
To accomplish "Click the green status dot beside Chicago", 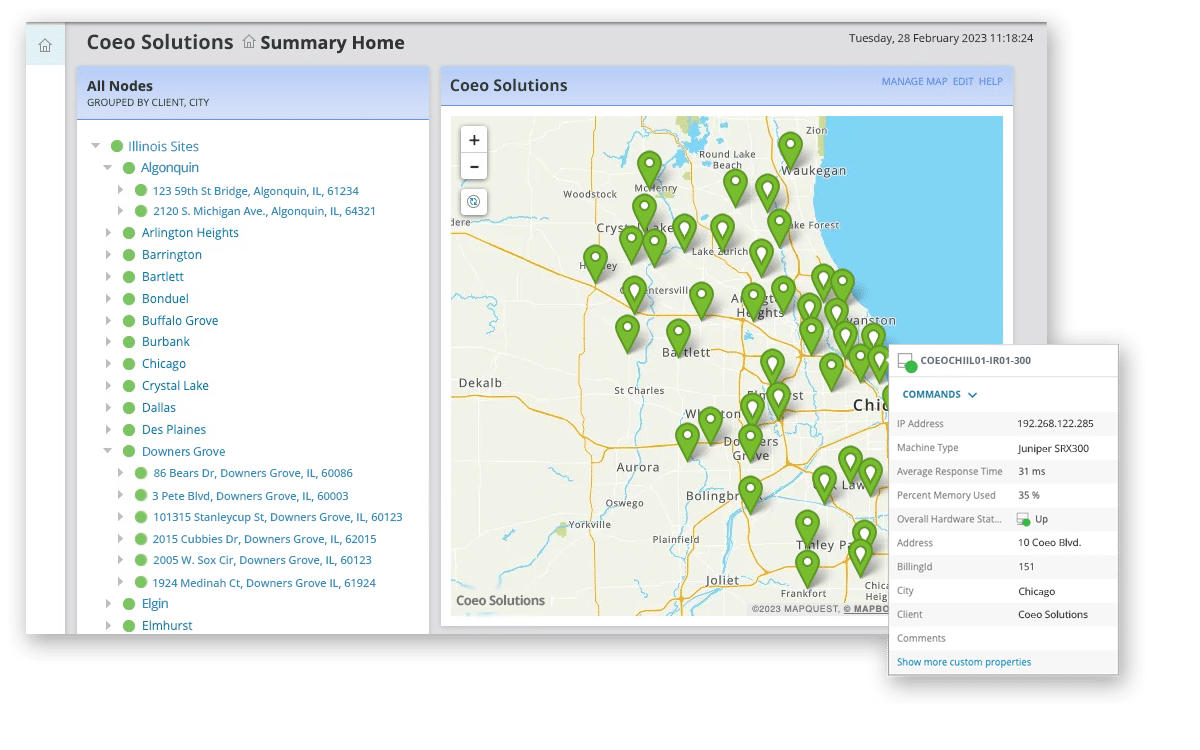I will coord(129,364).
